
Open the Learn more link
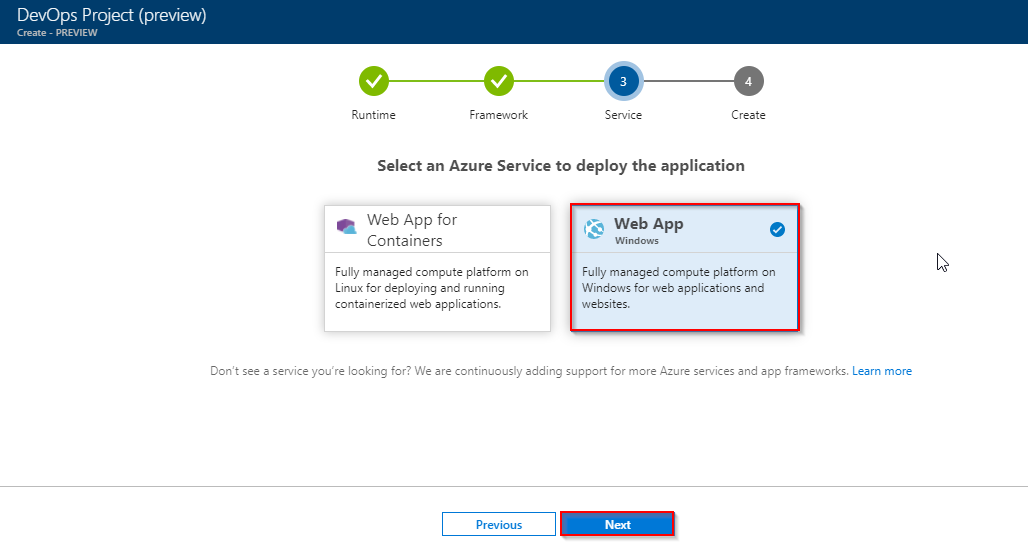point(882,371)
